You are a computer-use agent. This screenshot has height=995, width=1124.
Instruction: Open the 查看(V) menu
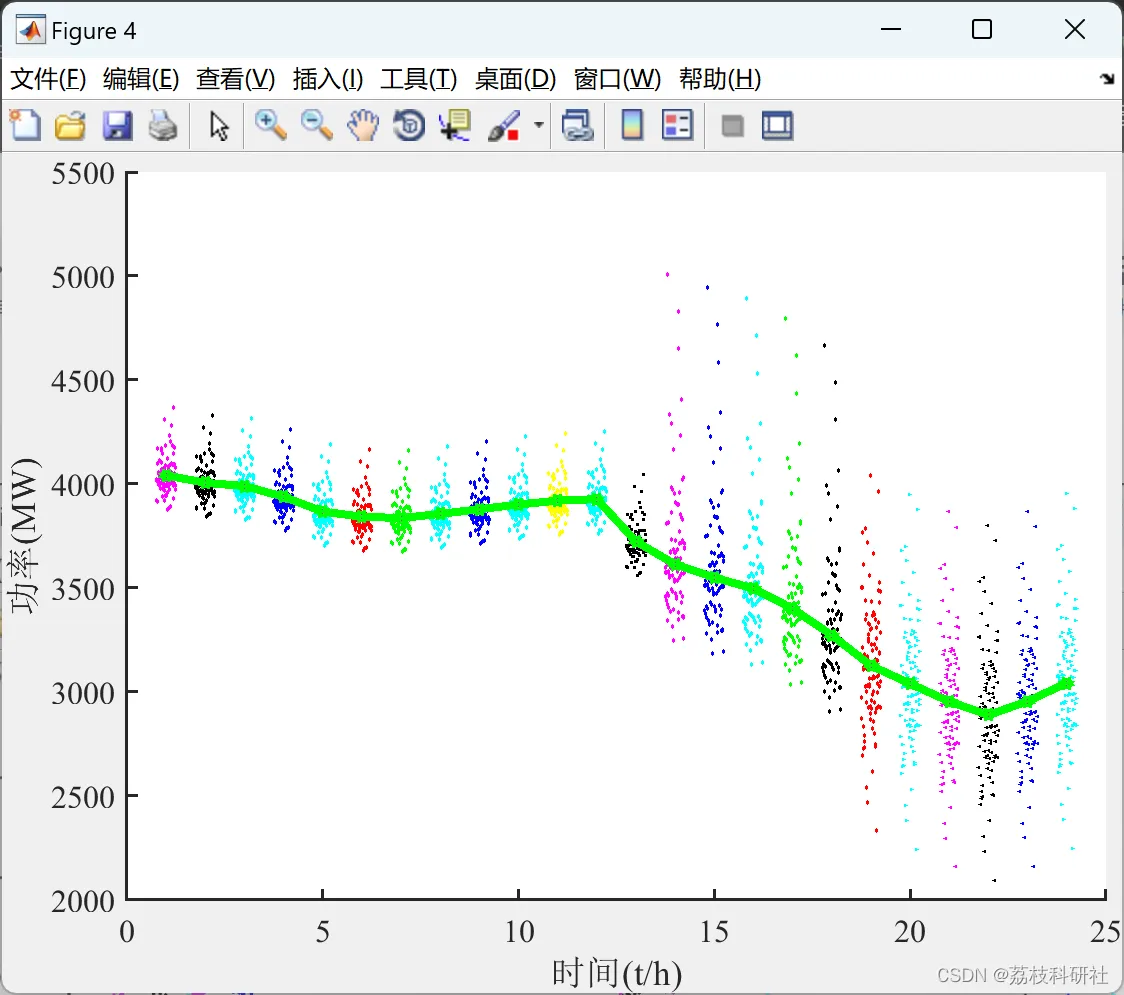pos(236,79)
